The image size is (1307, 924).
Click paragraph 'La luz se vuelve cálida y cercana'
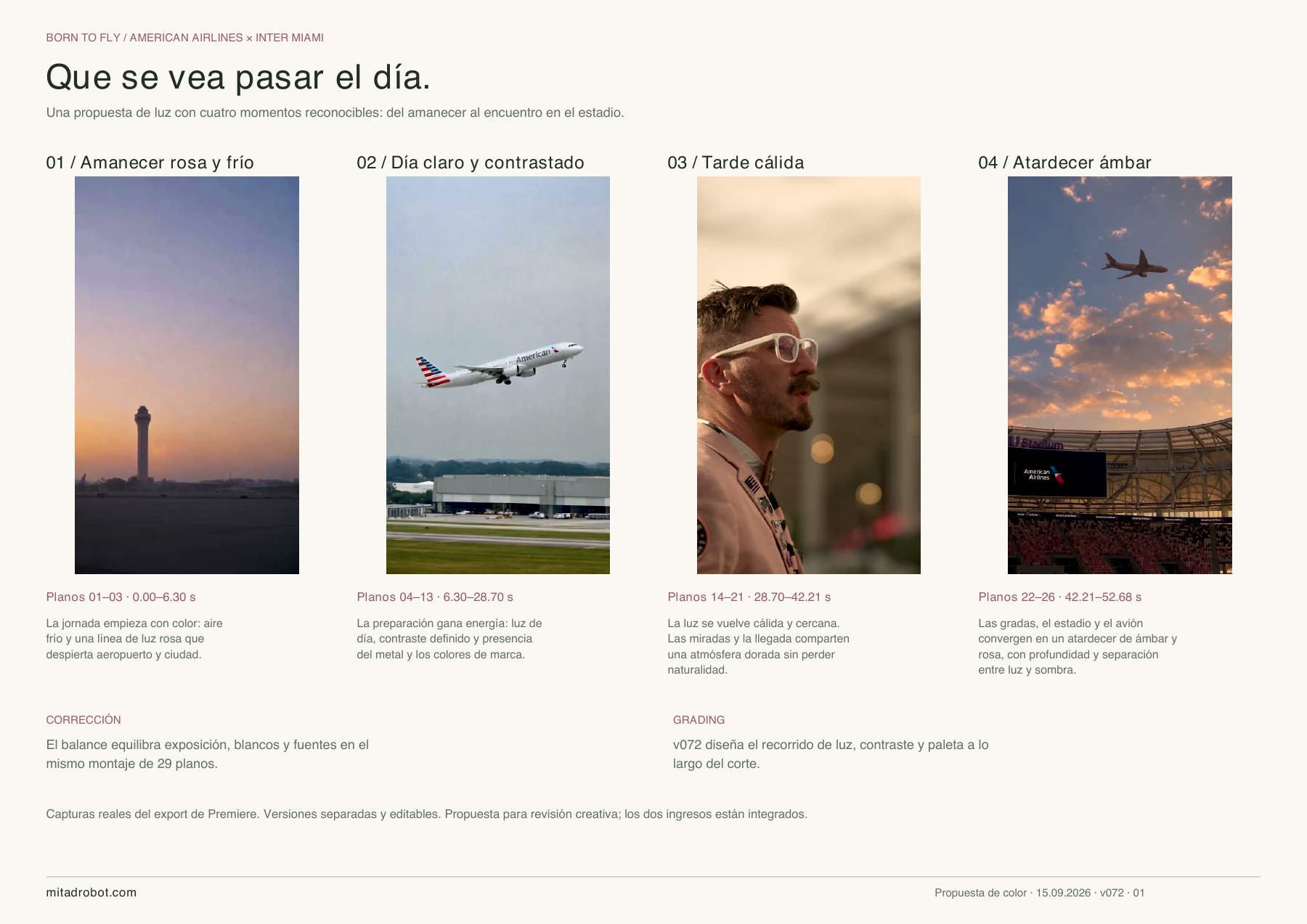(x=759, y=647)
